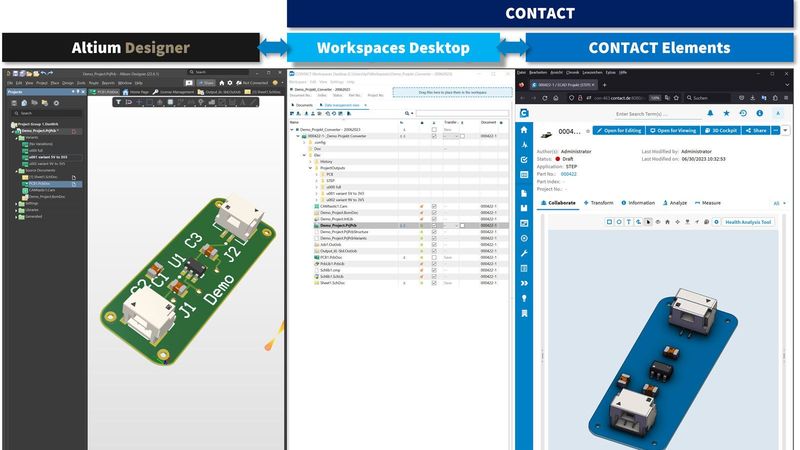Select the text annotation tool in 3D viewer
Screen dimensions: 800x450
coord(629,222)
